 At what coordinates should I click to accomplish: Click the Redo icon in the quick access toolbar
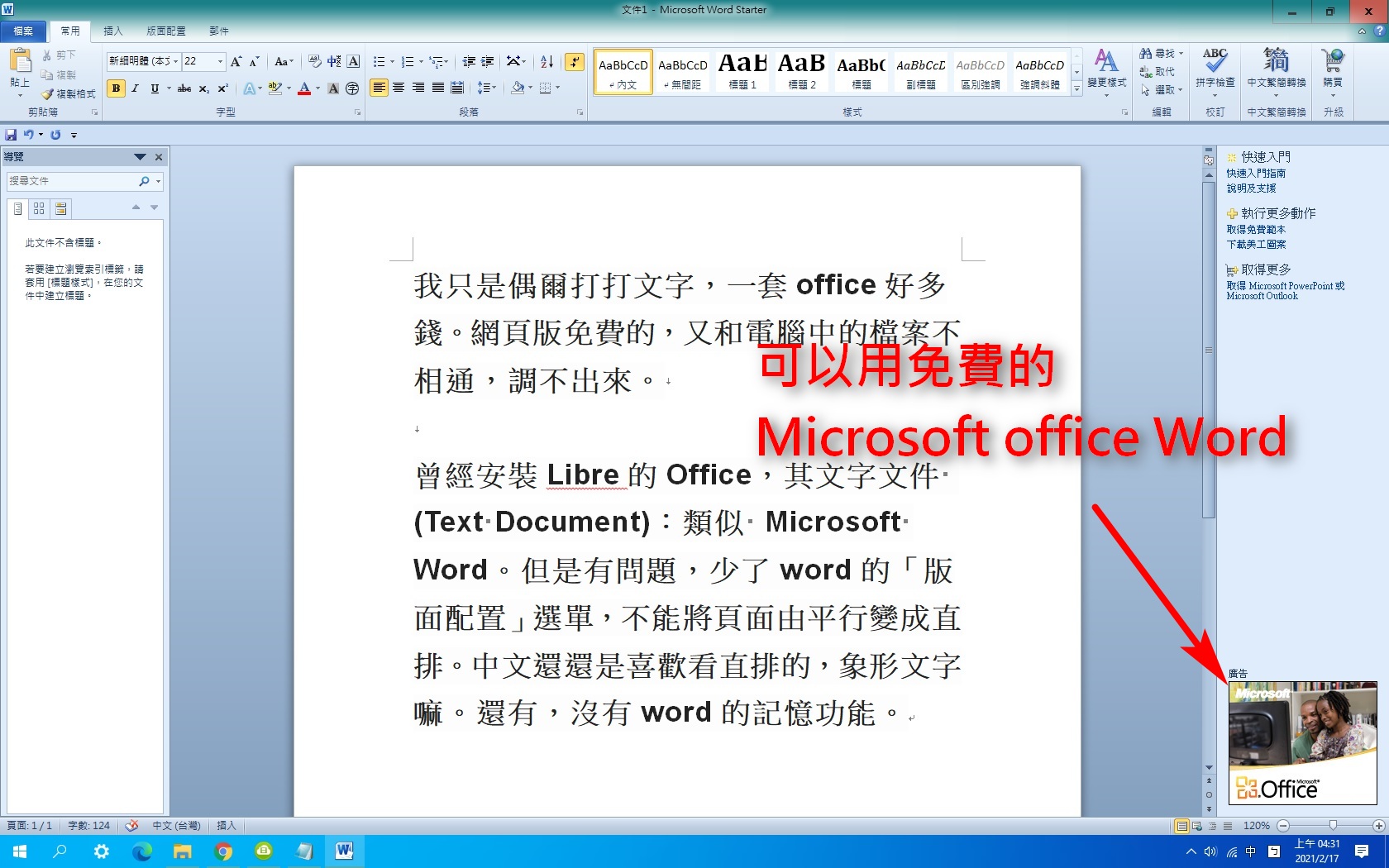55,135
